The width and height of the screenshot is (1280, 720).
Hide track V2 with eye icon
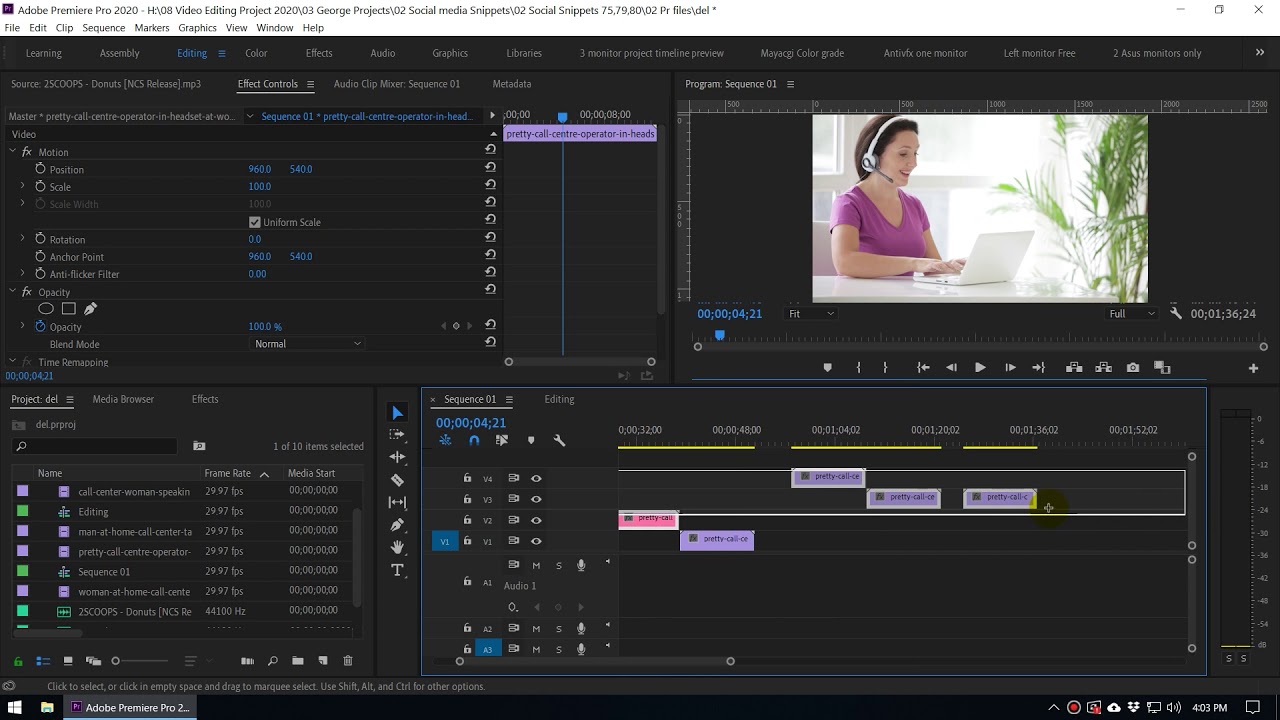[x=536, y=520]
